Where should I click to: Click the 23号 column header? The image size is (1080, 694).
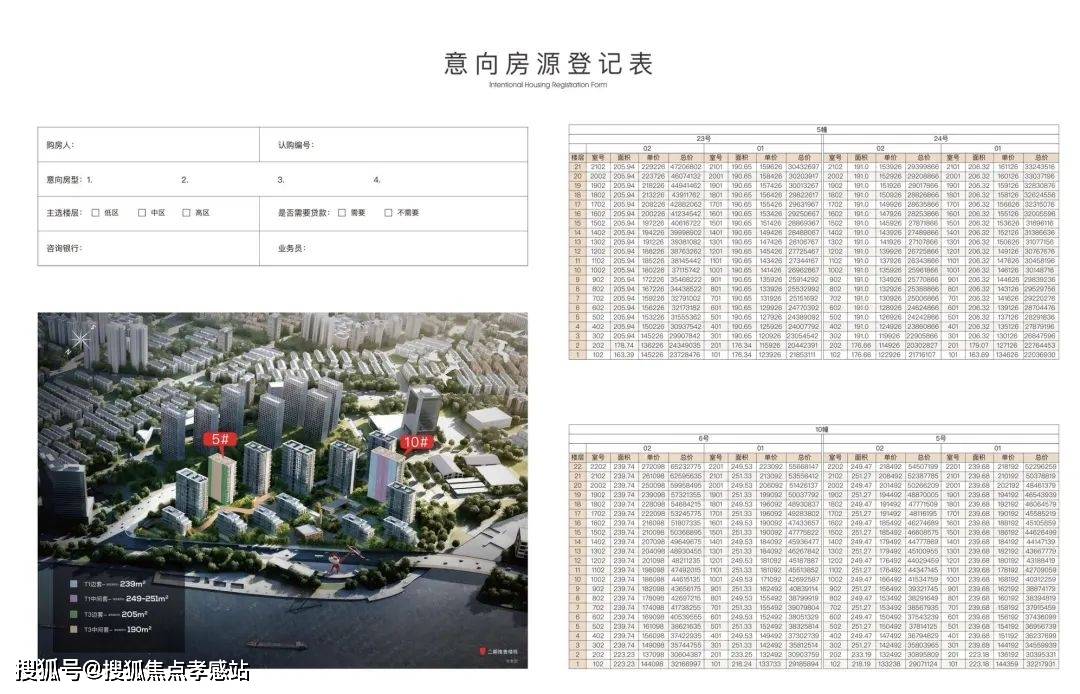pyautogui.click(x=703, y=138)
